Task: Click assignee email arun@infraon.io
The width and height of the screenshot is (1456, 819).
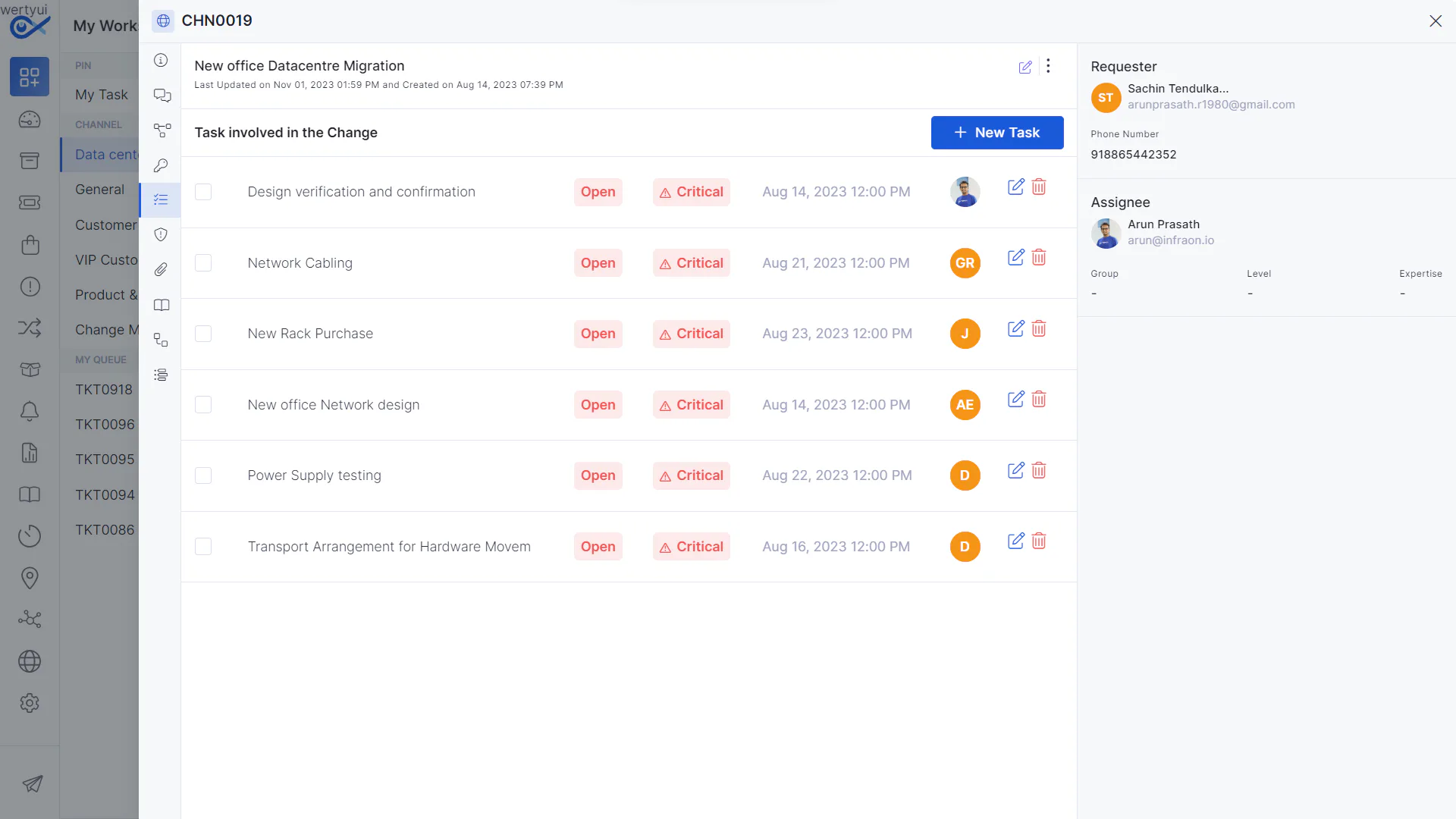Action: coord(1171,240)
